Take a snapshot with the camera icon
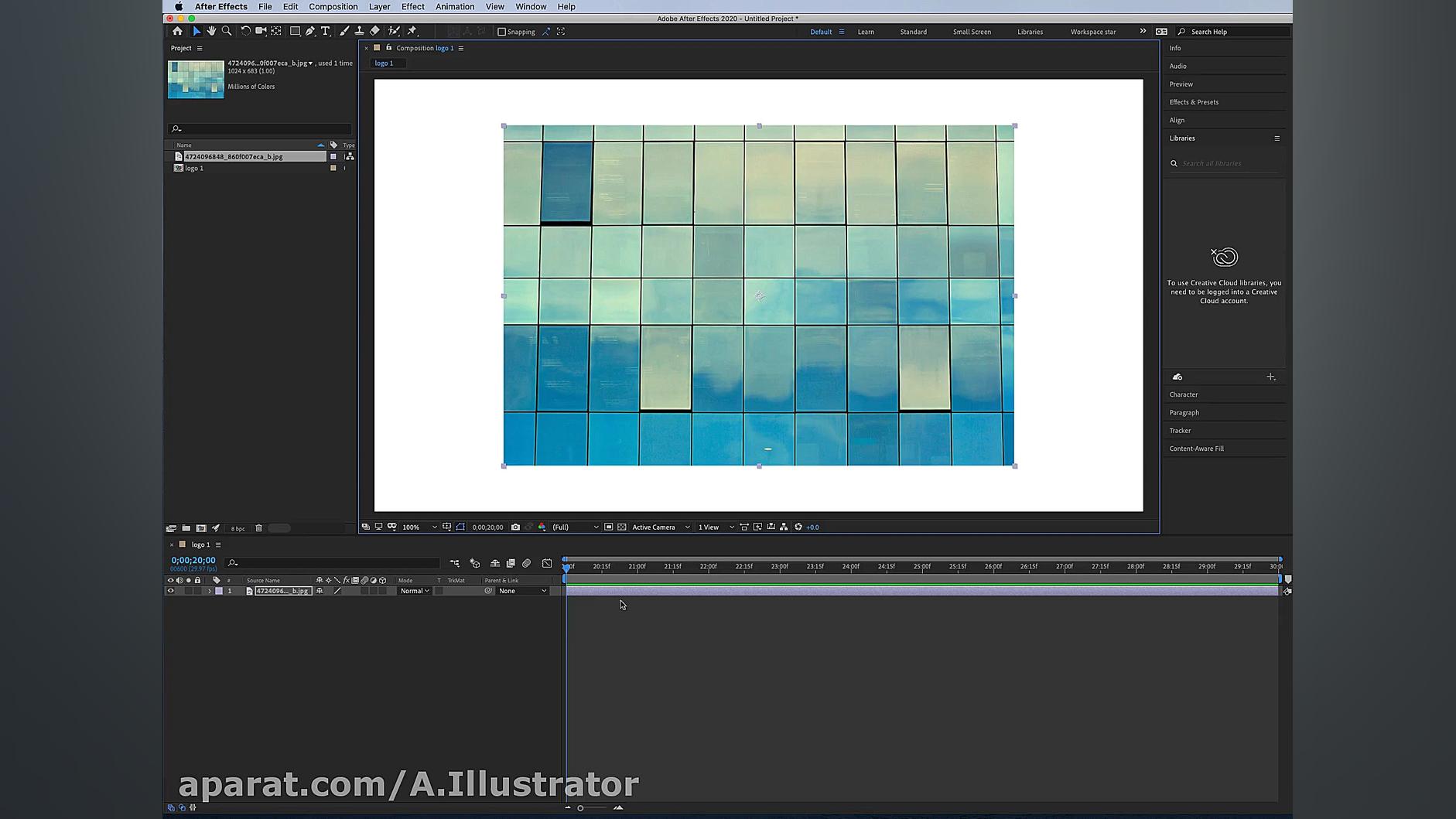Image resolution: width=1456 pixels, height=819 pixels. pyautogui.click(x=515, y=527)
